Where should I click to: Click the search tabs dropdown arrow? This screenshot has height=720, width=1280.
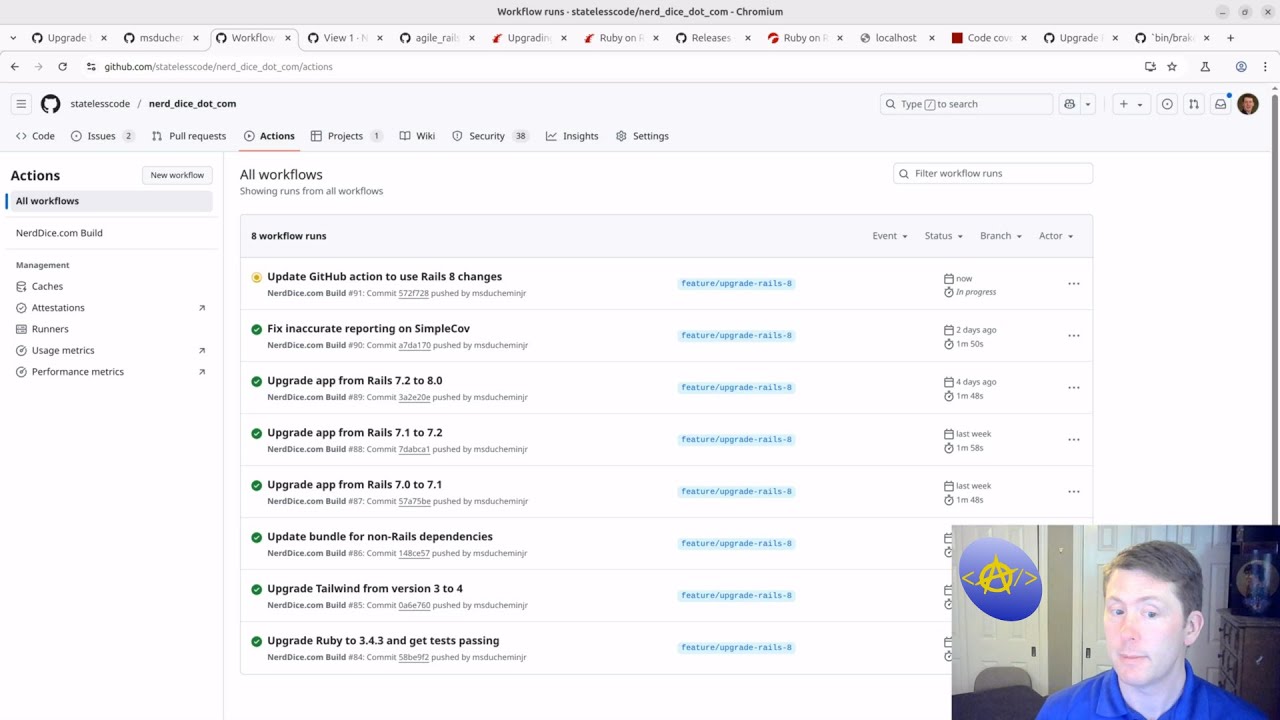(x=13, y=38)
